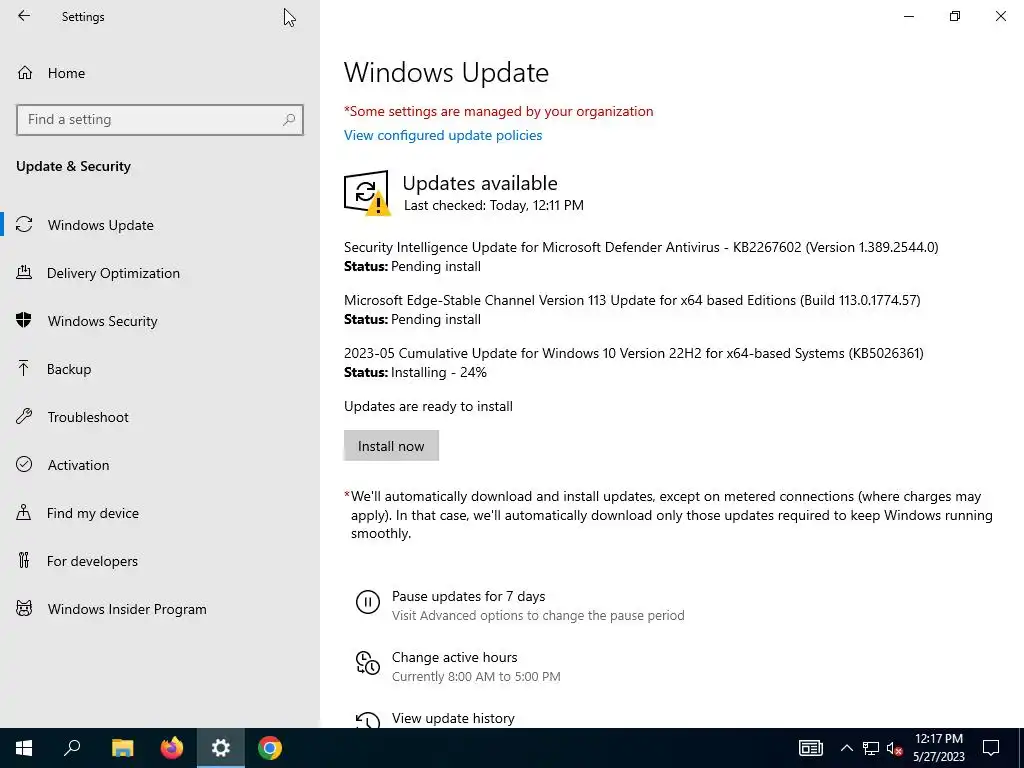Show hidden system tray icons
The height and width of the screenshot is (768, 1024).
[x=846, y=748]
